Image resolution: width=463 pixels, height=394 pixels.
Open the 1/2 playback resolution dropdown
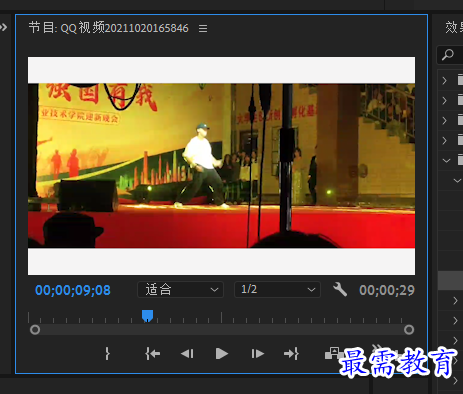click(277, 289)
